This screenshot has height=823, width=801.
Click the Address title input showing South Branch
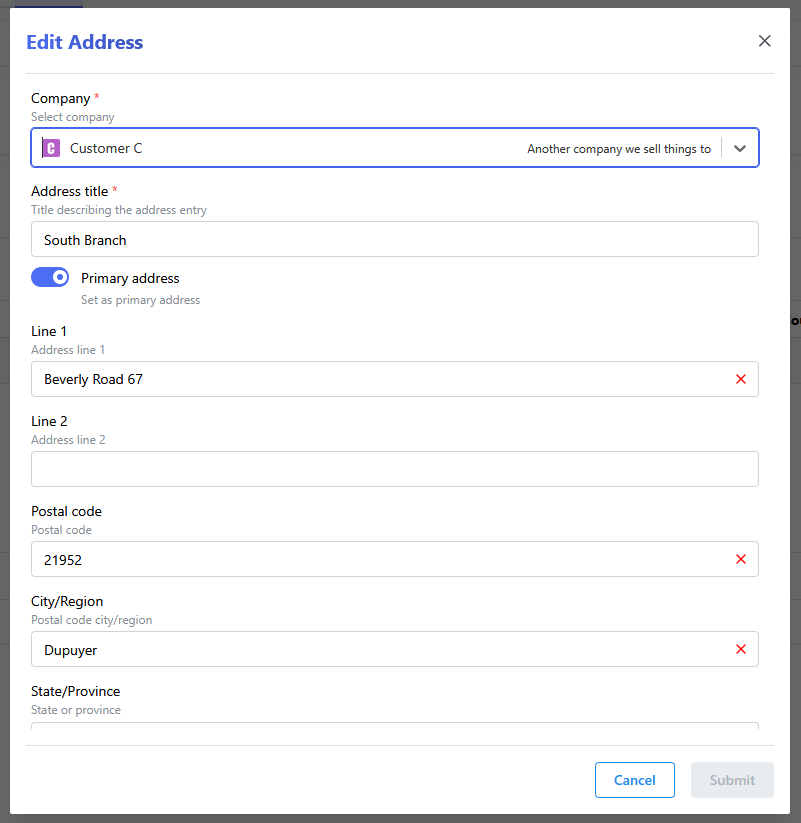tap(395, 239)
